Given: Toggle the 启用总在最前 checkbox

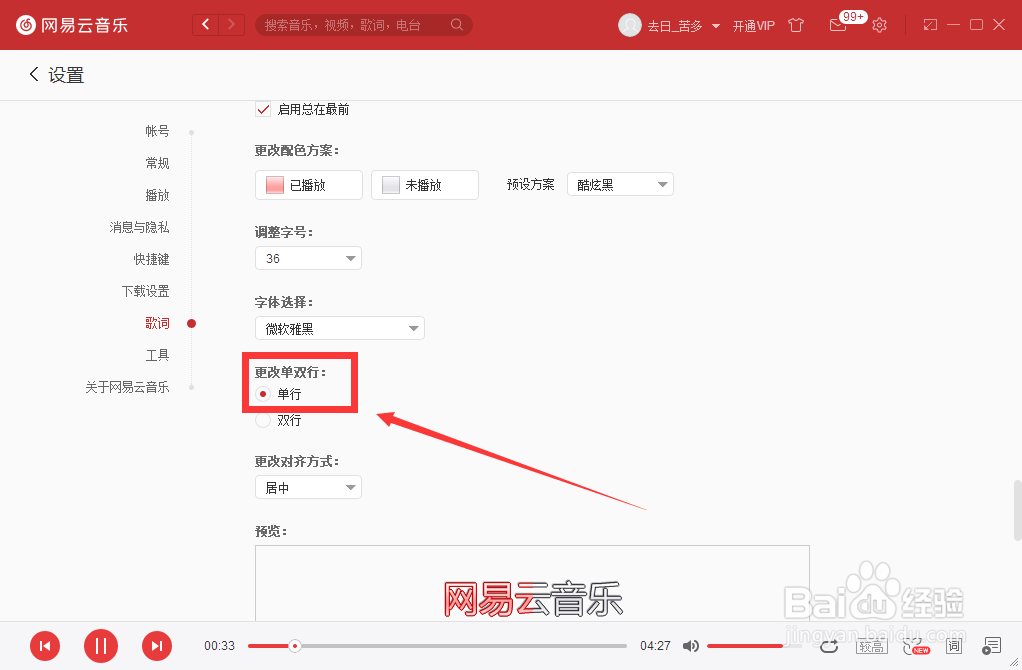Looking at the screenshot, I should coord(263,109).
